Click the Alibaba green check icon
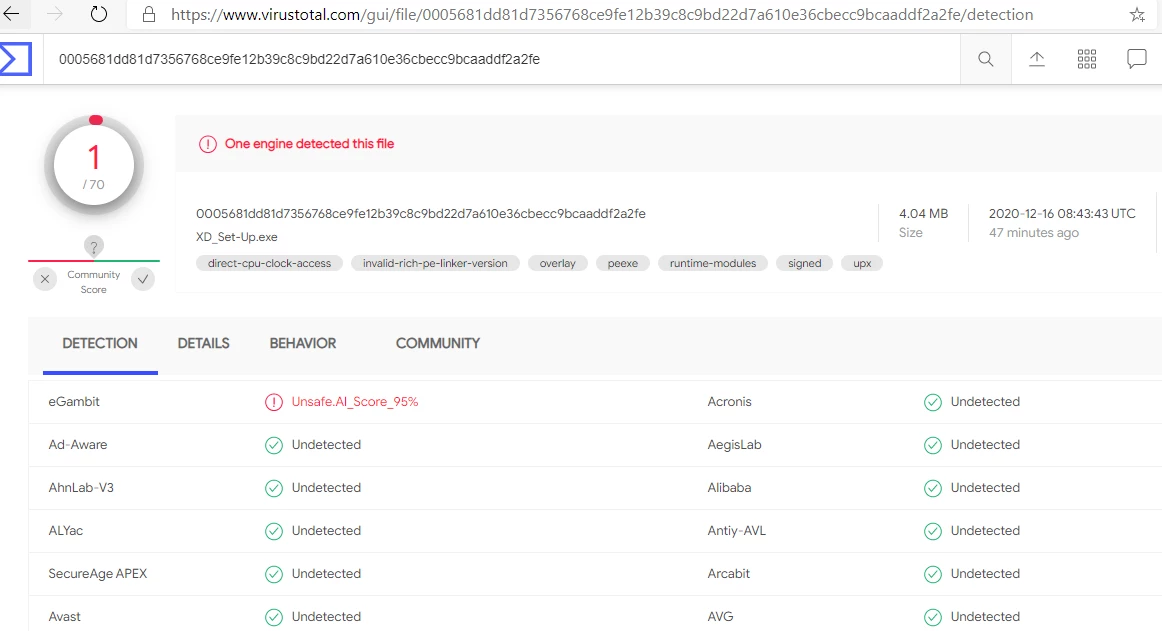The width and height of the screenshot is (1162, 631). [933, 488]
